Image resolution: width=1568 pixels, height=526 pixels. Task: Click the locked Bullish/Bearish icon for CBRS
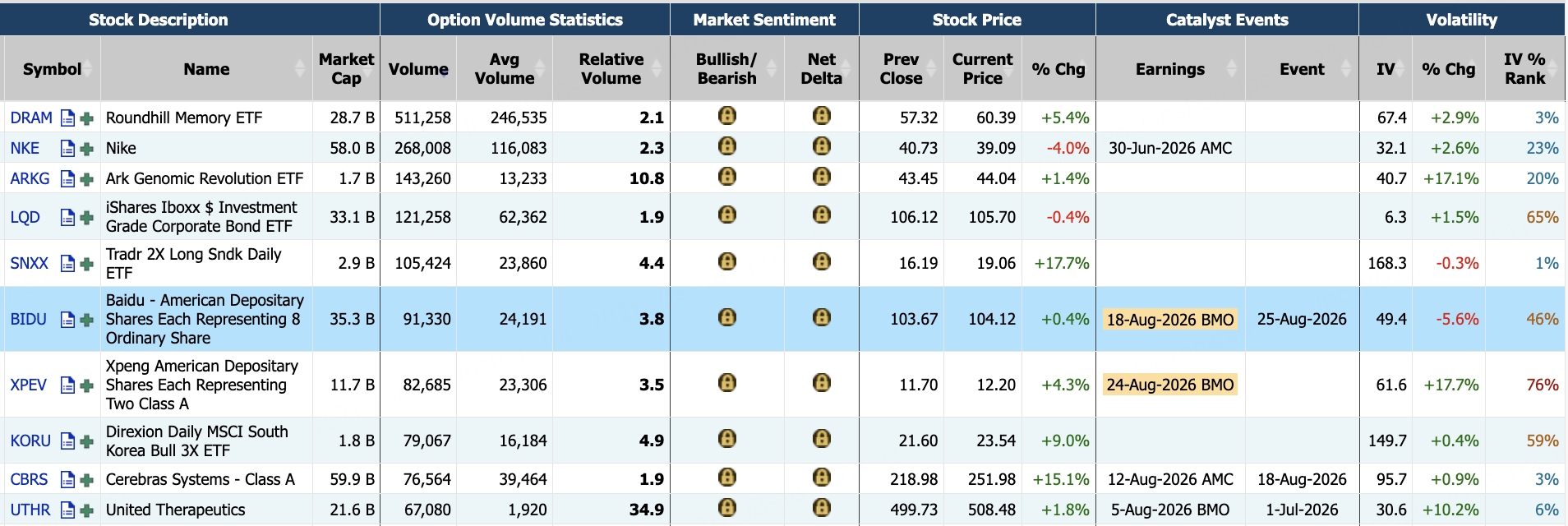coord(727,478)
